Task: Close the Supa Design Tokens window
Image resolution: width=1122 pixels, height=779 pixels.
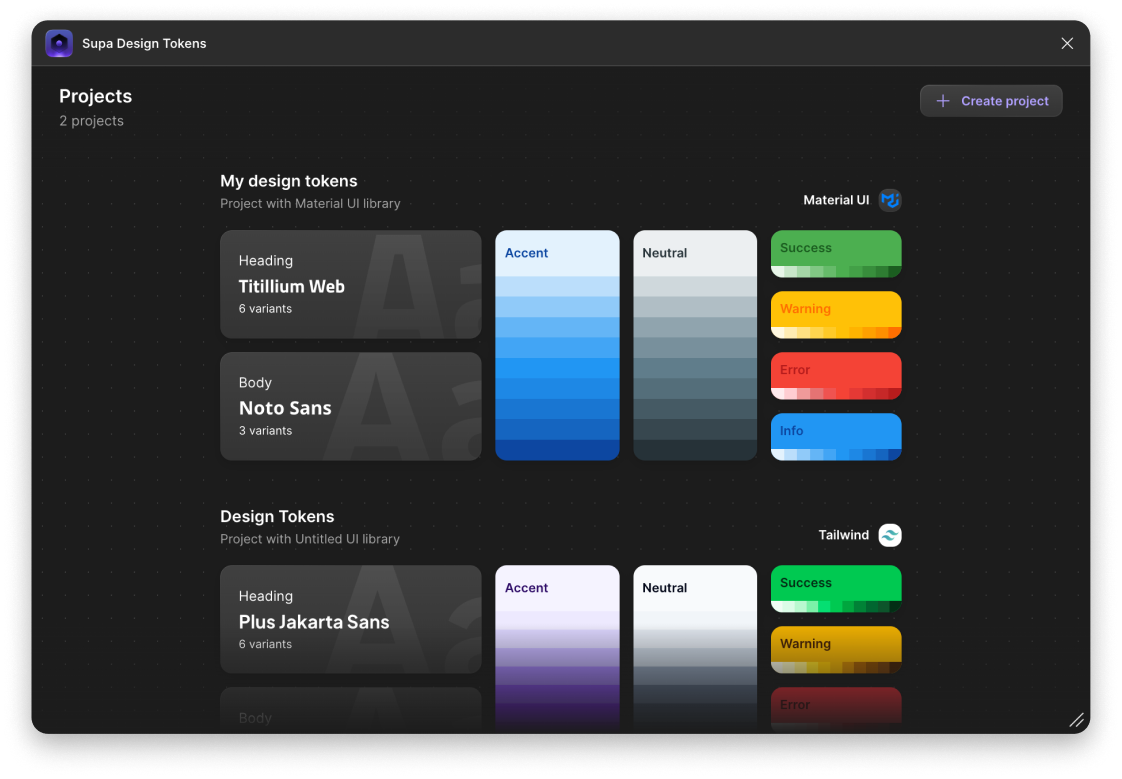Action: tap(1067, 44)
